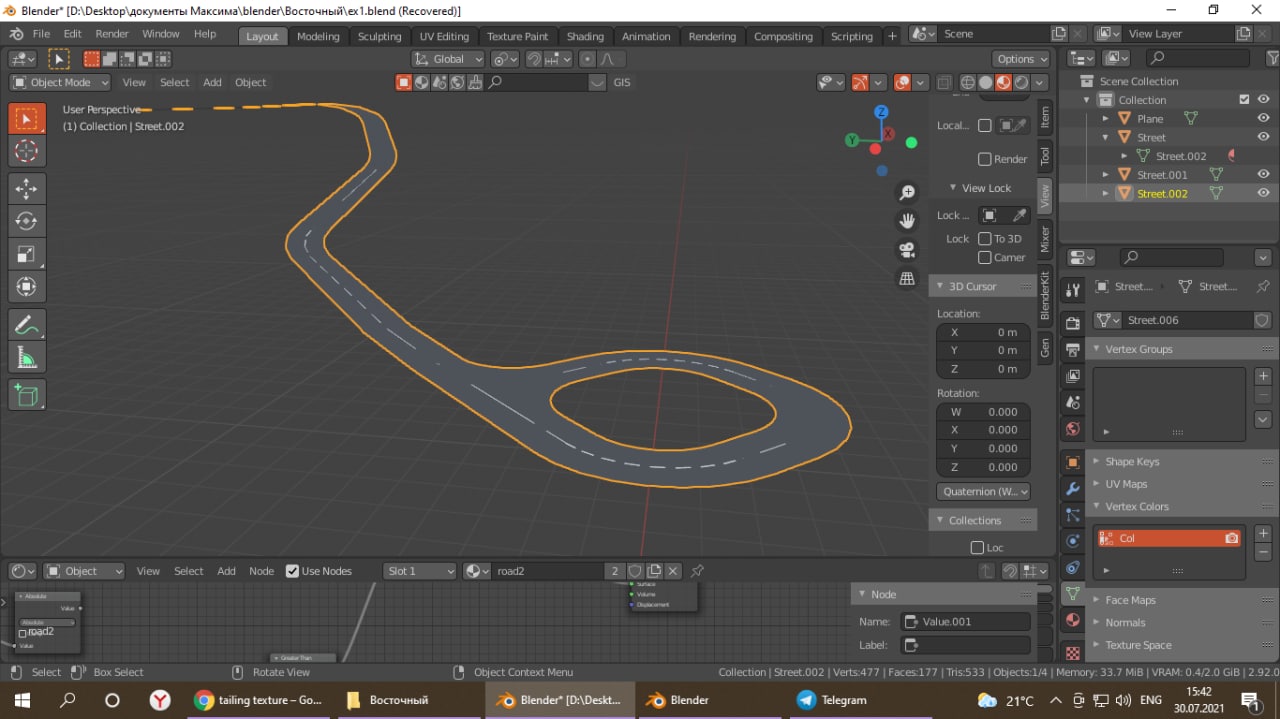The width and height of the screenshot is (1280, 719).
Task: Hide the Plane object with its eye icon
Action: tap(1264, 119)
